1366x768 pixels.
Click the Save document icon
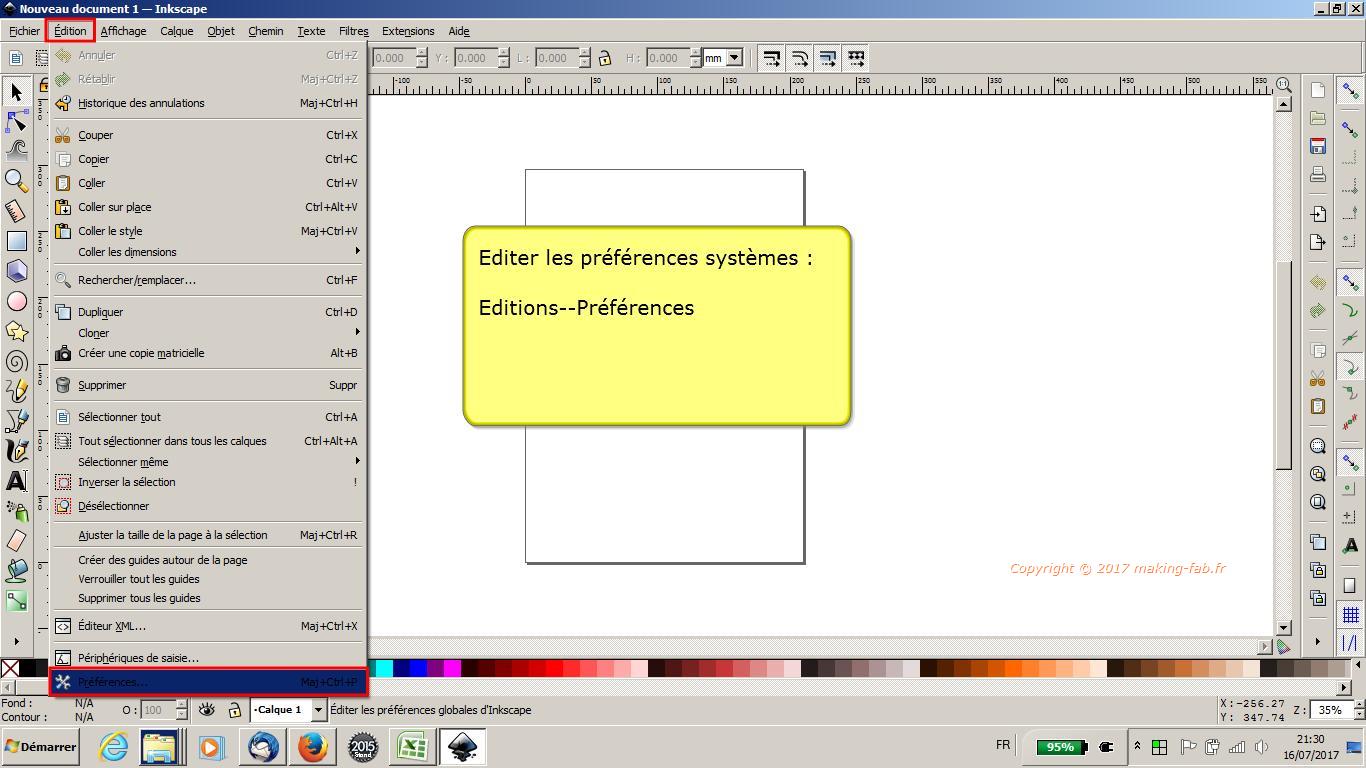[x=1318, y=146]
